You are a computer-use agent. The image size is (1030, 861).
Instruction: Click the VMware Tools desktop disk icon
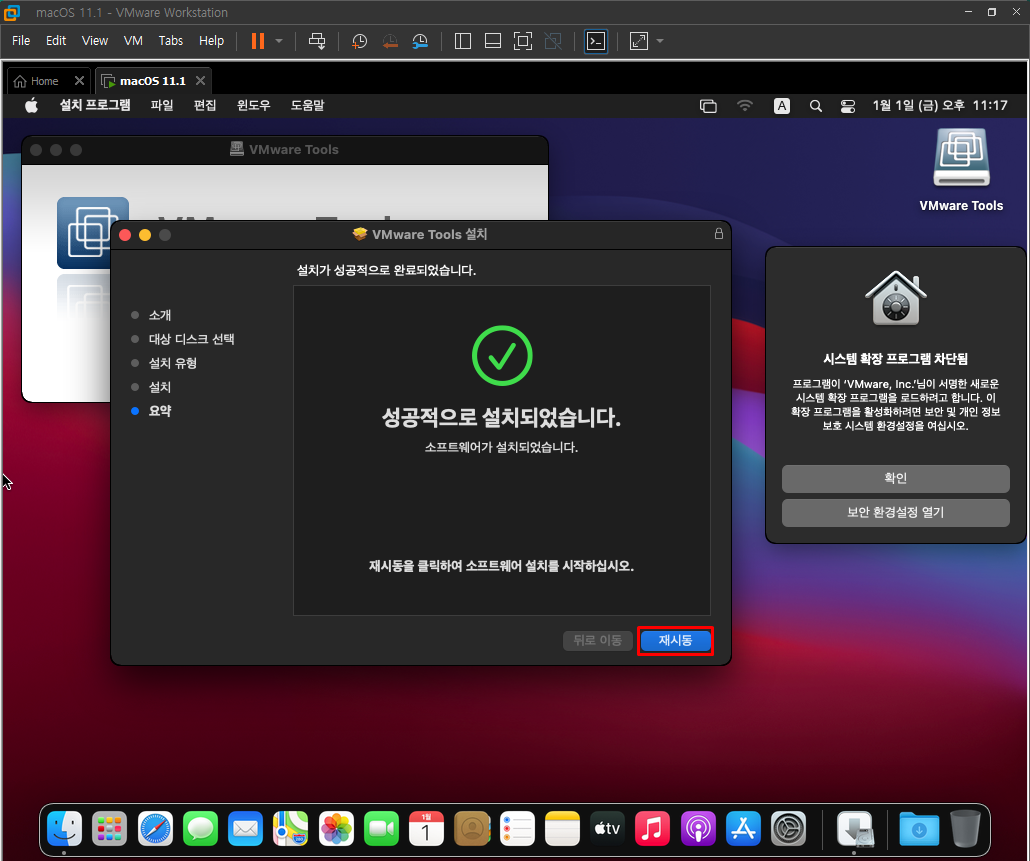[961, 158]
